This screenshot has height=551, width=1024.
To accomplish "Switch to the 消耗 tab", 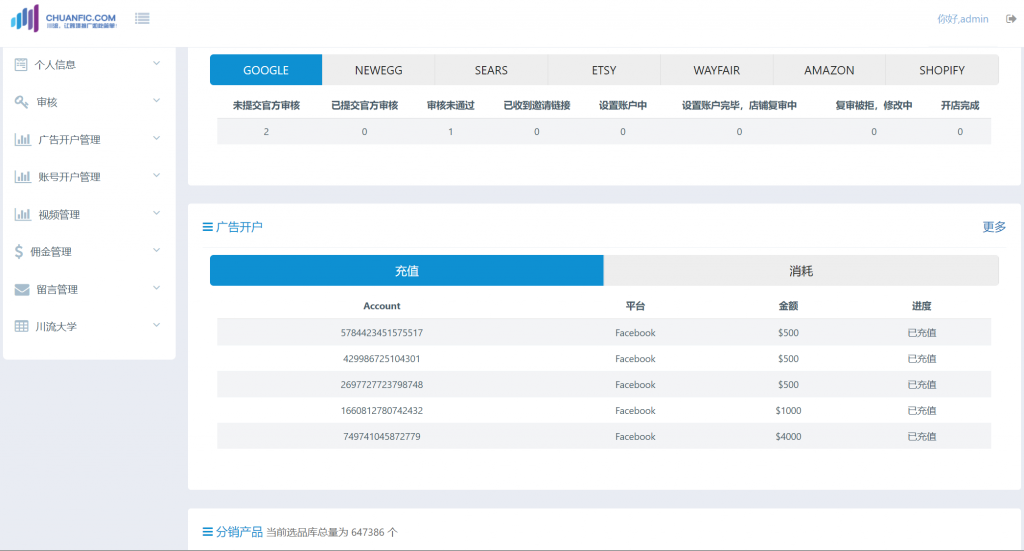I will (x=801, y=270).
